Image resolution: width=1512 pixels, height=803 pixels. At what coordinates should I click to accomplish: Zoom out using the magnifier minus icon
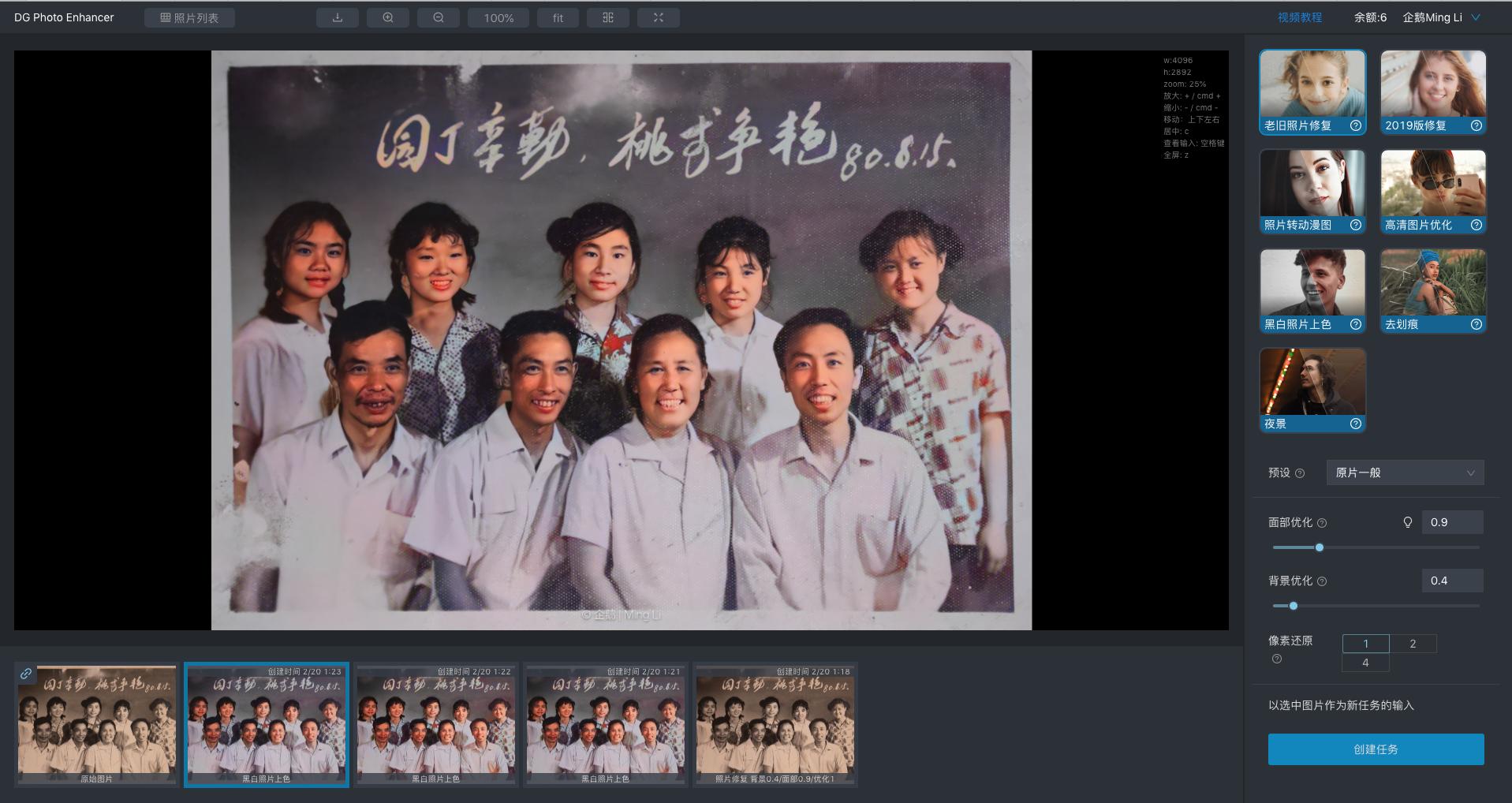click(438, 17)
